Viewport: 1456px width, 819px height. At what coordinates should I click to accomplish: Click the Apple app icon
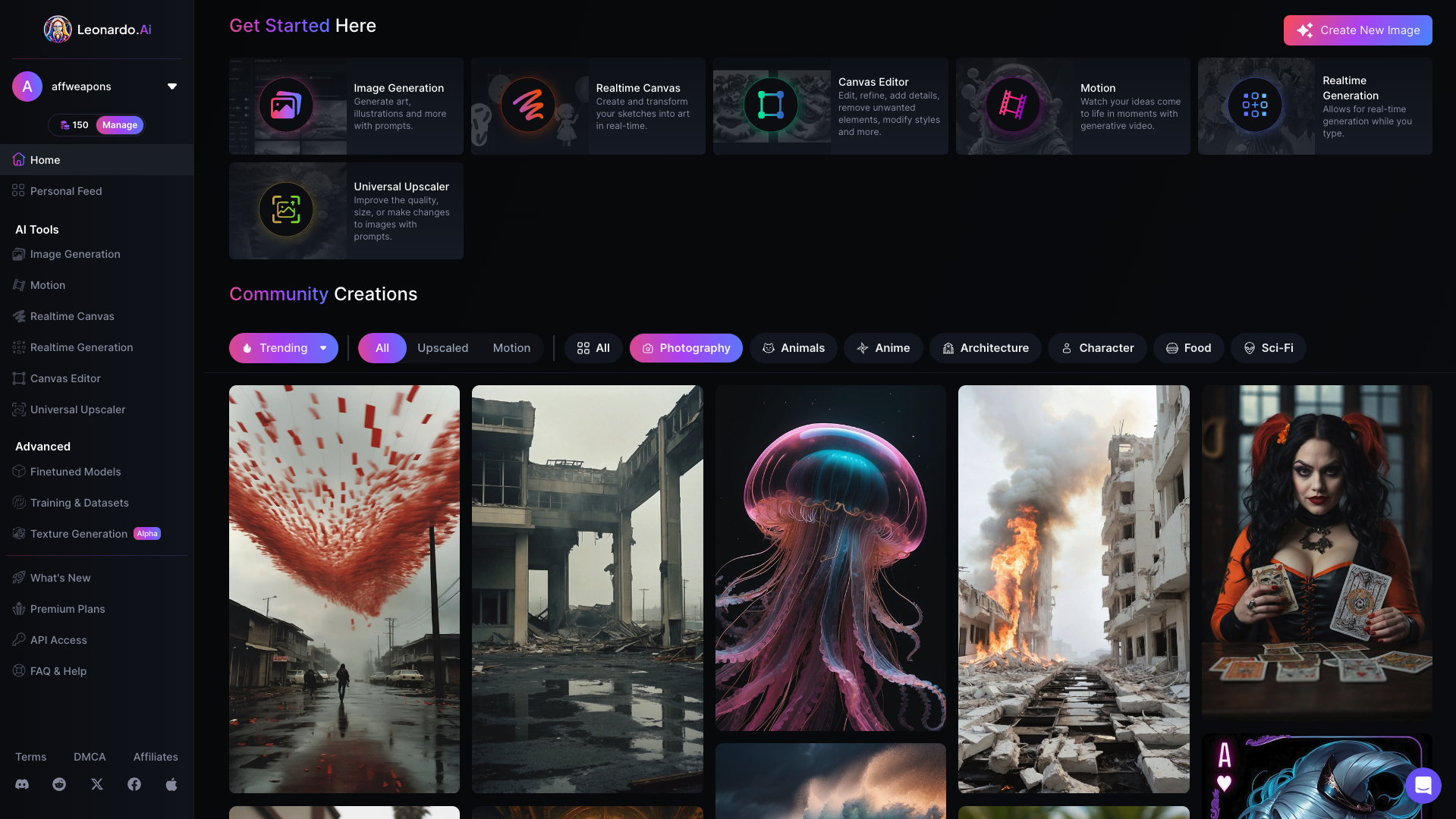click(171, 784)
